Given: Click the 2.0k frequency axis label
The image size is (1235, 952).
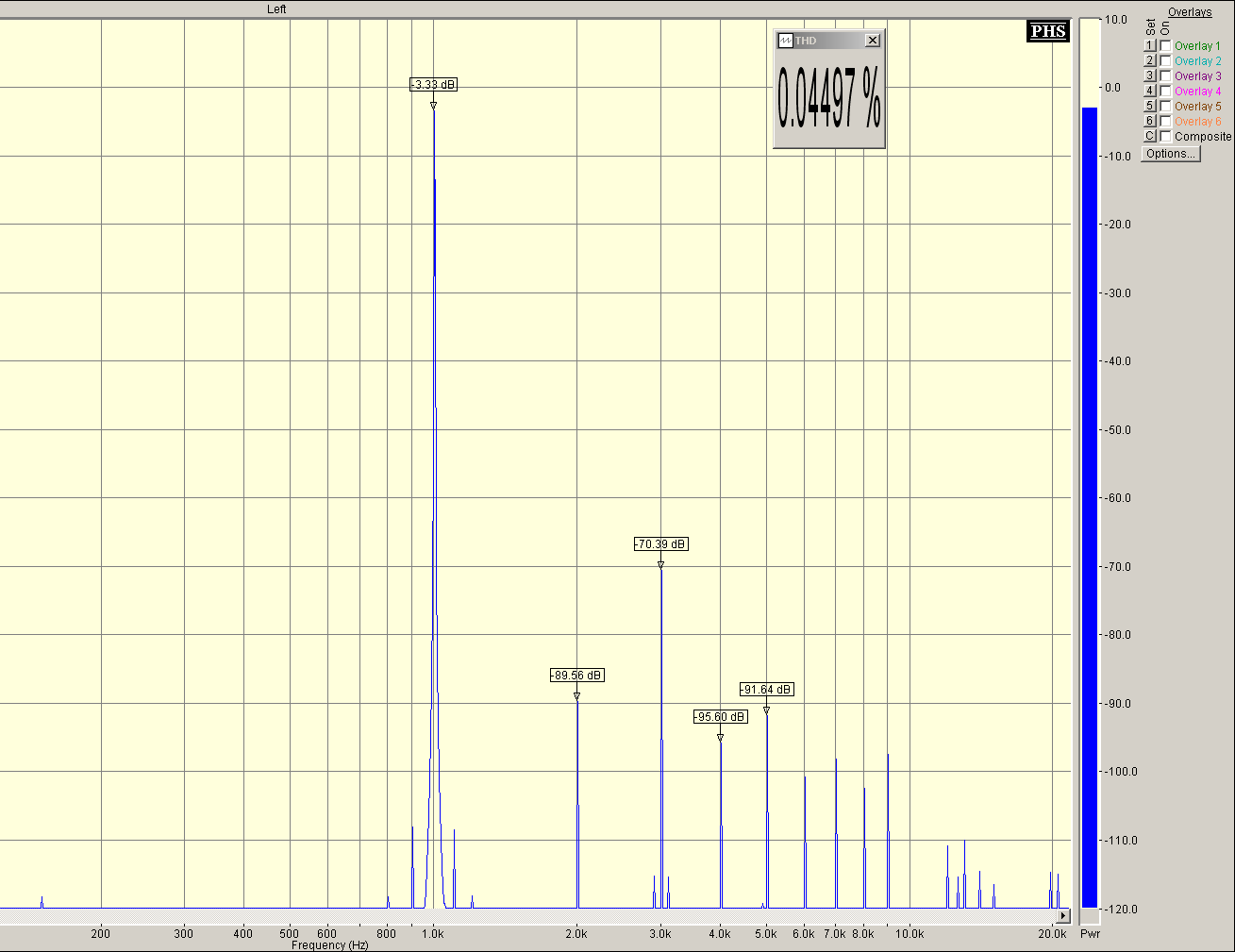Looking at the screenshot, I should 576,934.
